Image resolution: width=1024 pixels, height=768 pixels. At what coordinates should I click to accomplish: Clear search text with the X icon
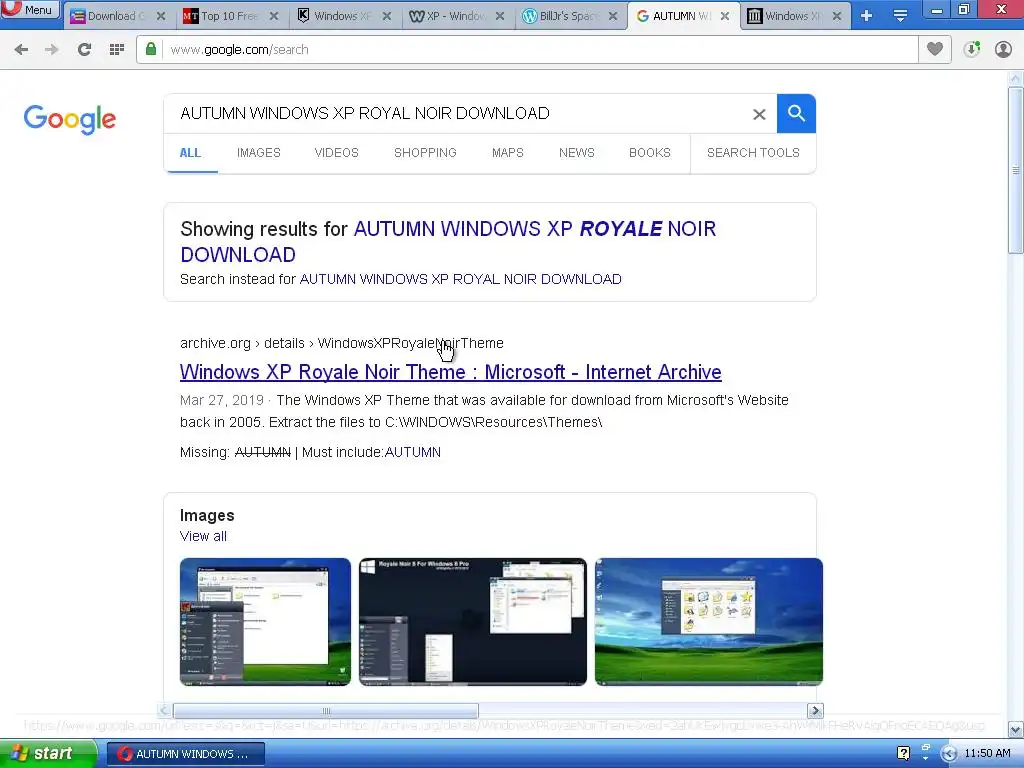pyautogui.click(x=759, y=114)
